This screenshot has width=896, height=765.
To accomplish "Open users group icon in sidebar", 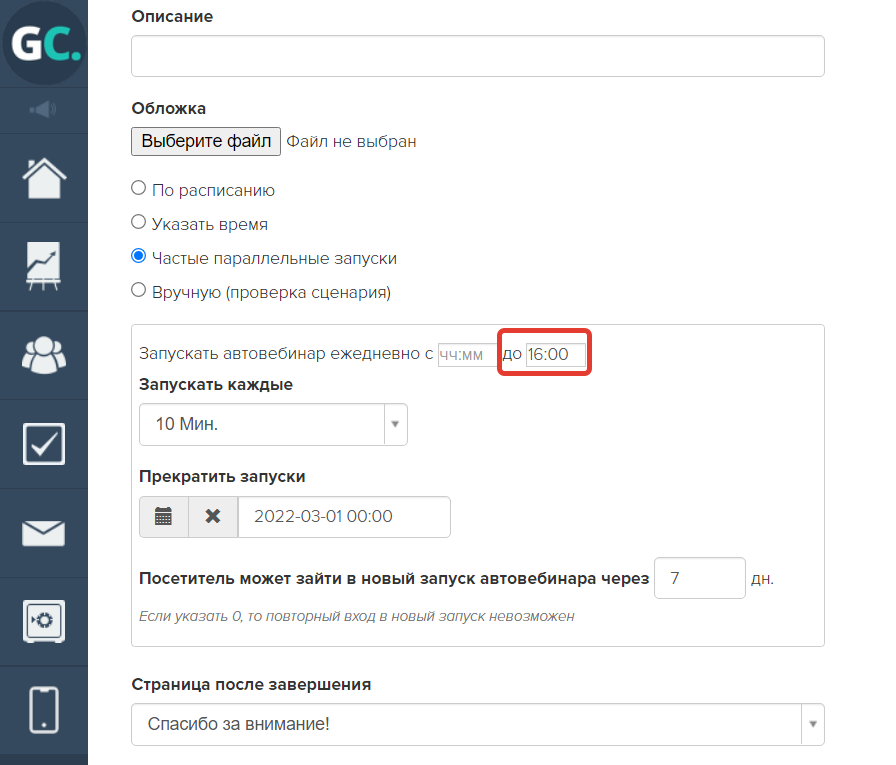I will click(x=44, y=355).
